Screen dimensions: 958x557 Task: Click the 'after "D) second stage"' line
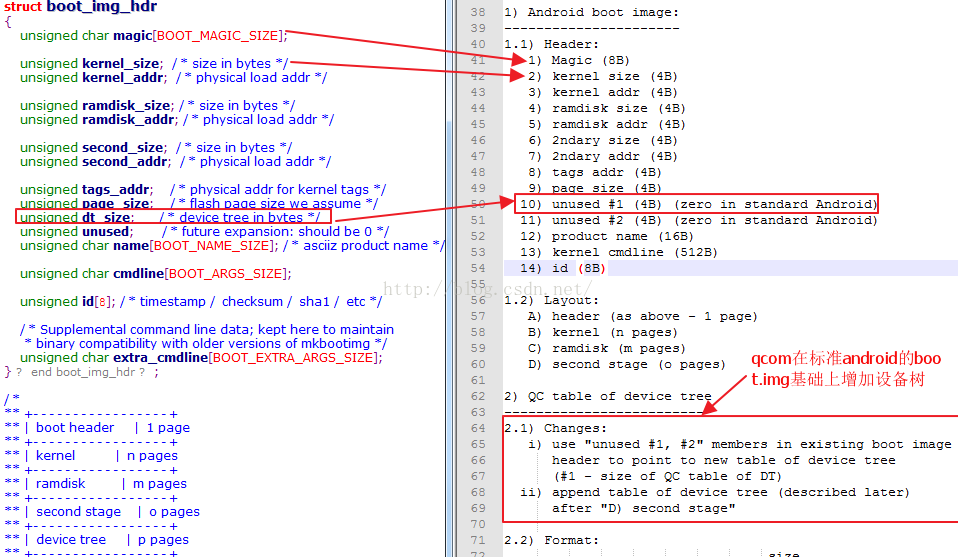[643, 508]
